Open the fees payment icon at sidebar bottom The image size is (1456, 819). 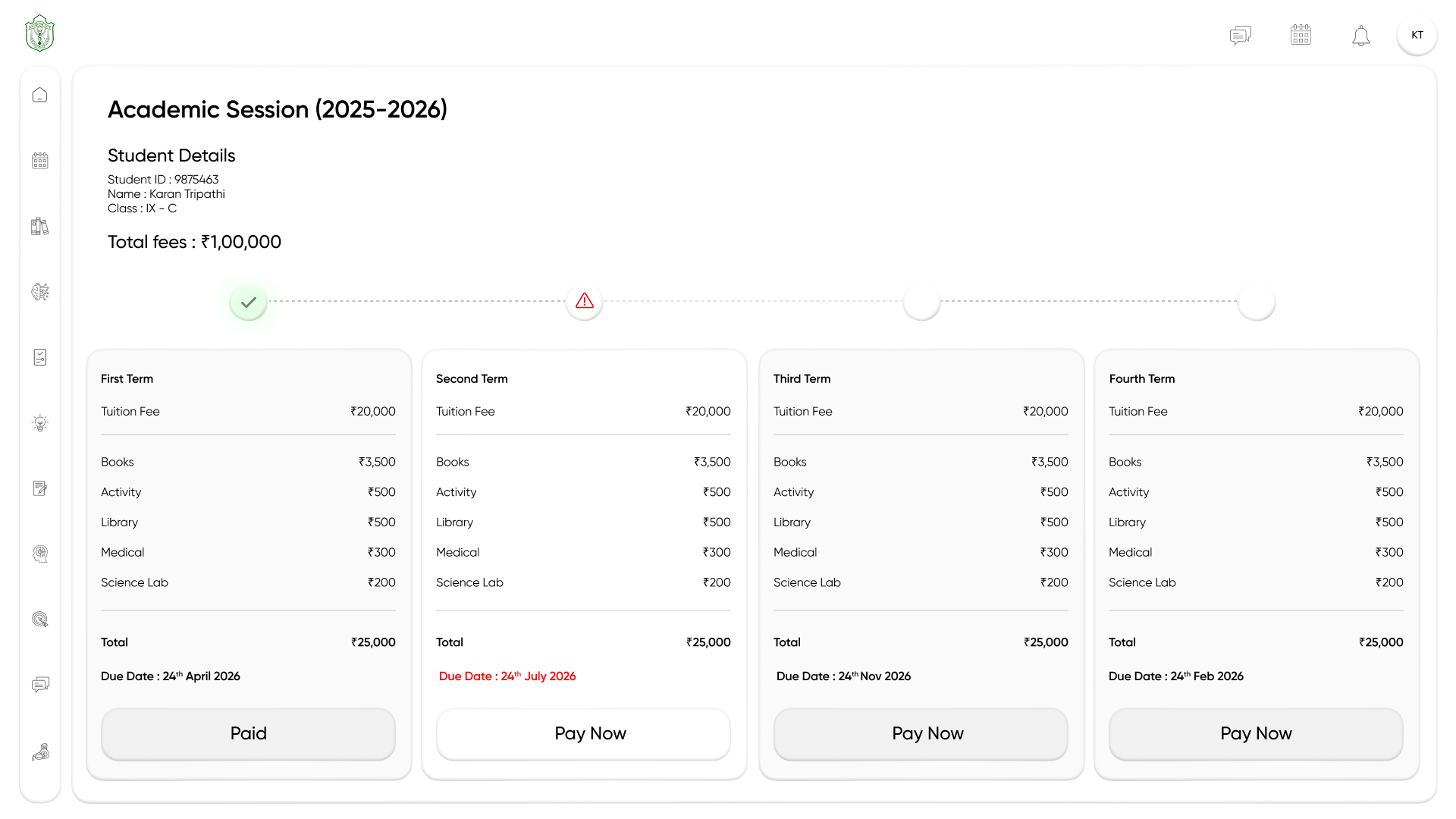click(39, 752)
